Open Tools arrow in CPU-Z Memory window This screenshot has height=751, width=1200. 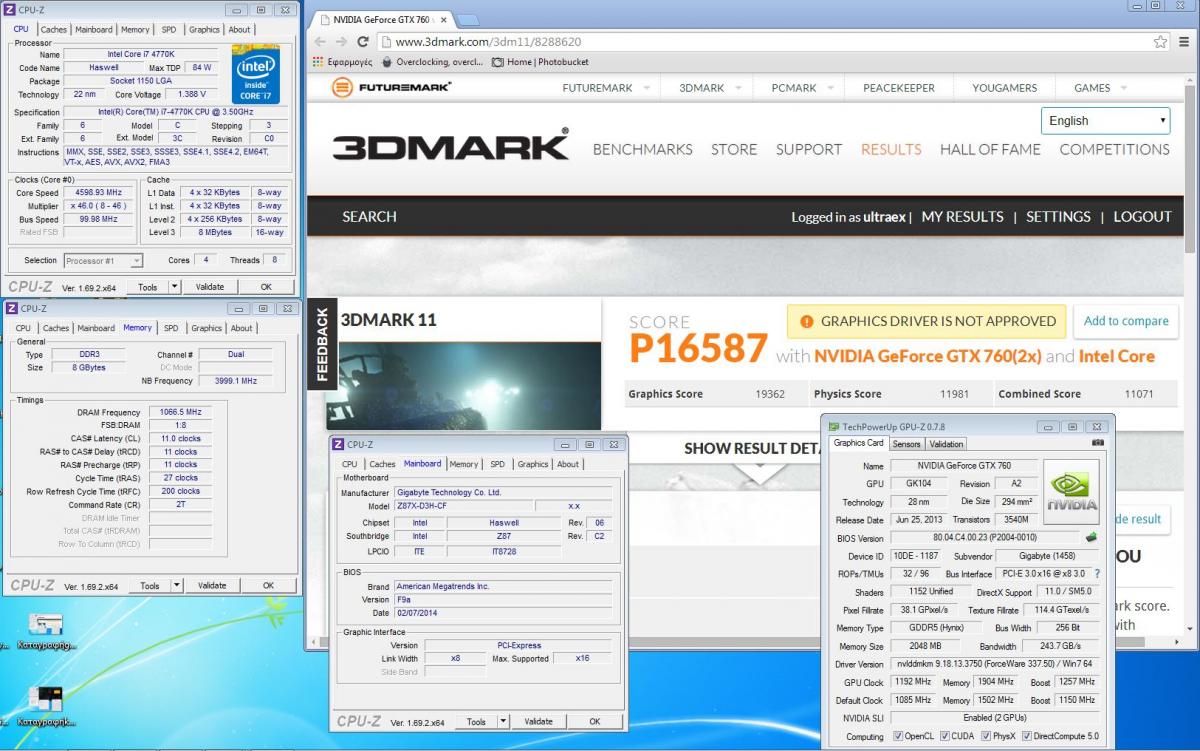click(x=177, y=585)
